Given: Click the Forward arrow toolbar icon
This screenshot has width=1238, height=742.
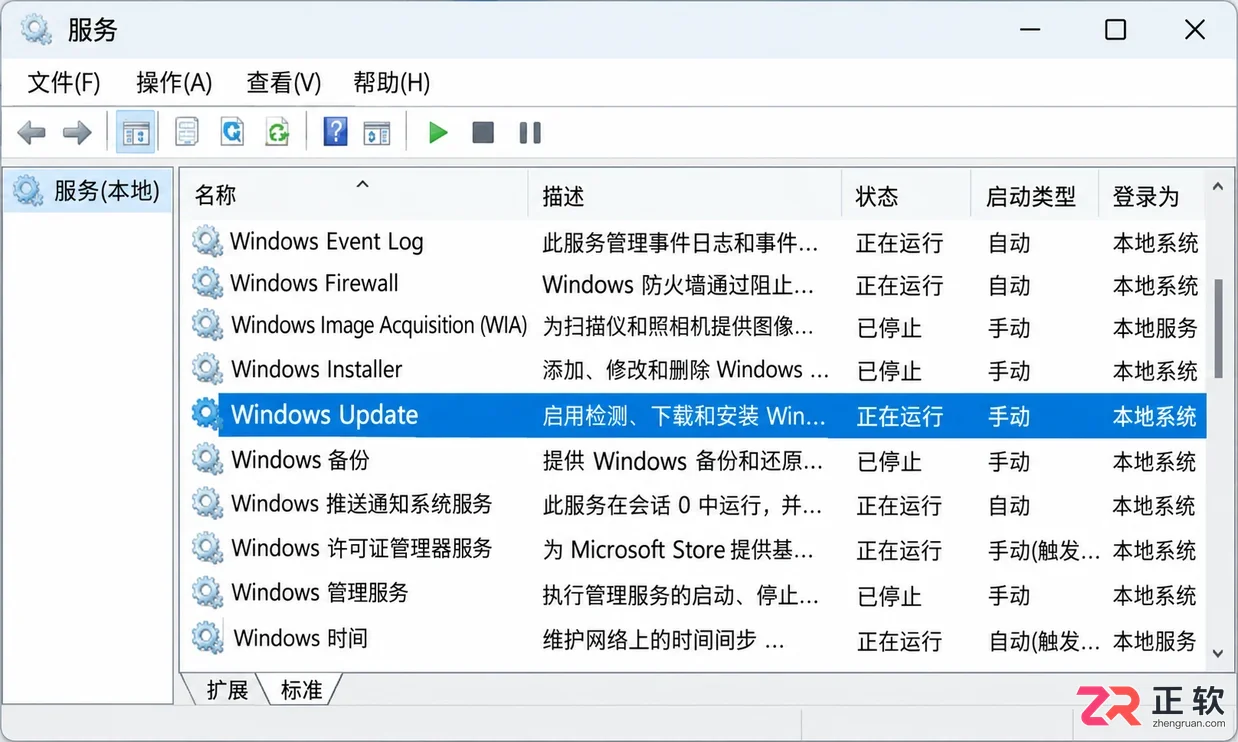Looking at the screenshot, I should point(77,132).
